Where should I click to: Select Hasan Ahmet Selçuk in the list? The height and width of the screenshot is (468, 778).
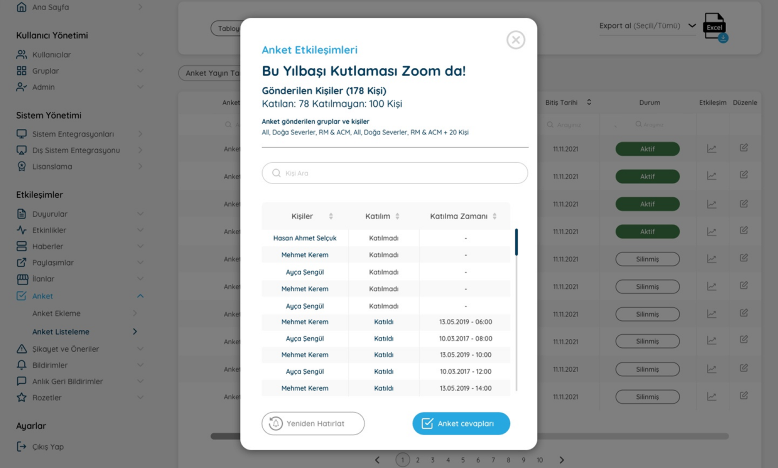tap(305, 238)
